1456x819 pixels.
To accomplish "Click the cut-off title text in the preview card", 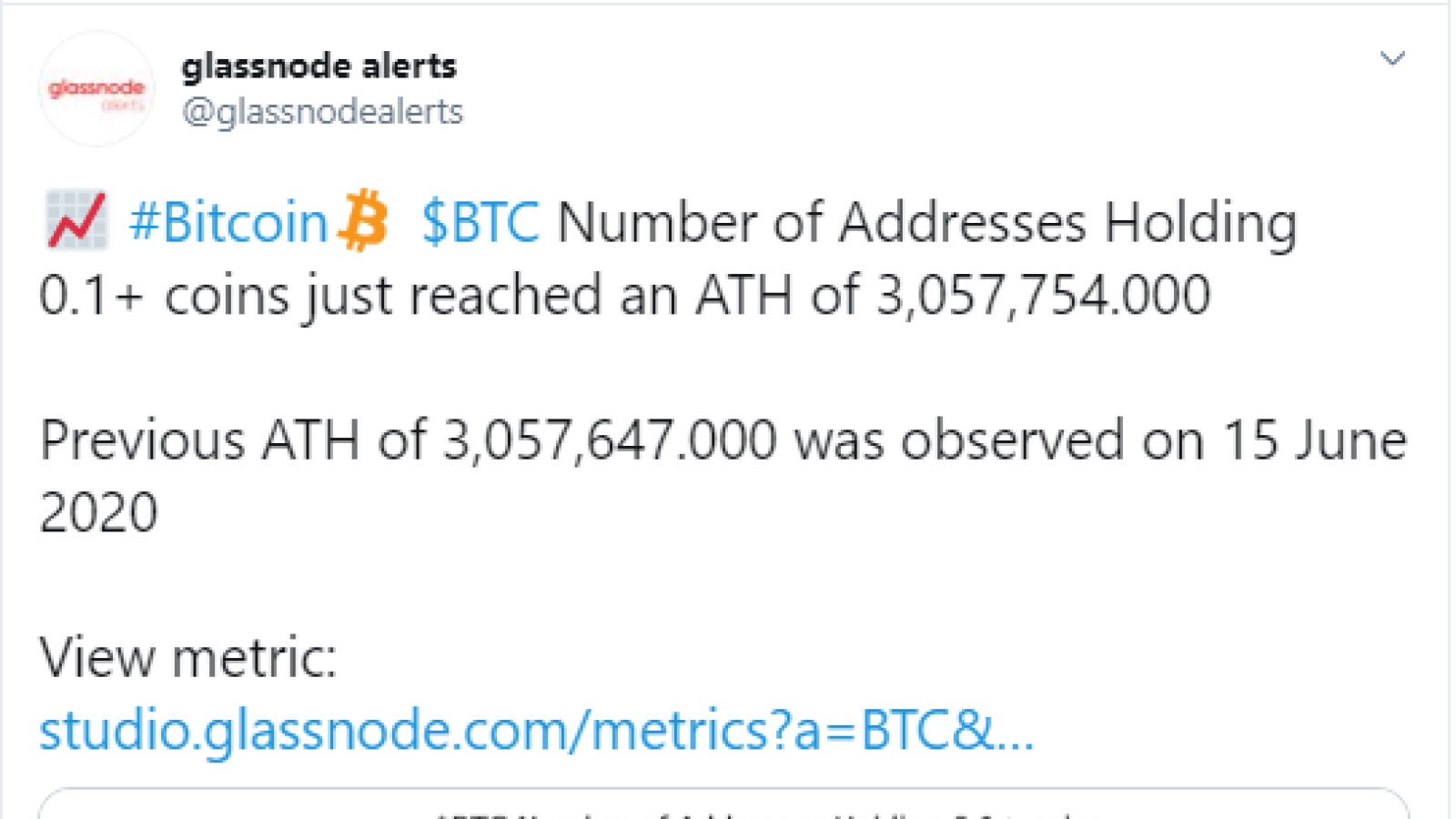I will (x=755, y=814).
